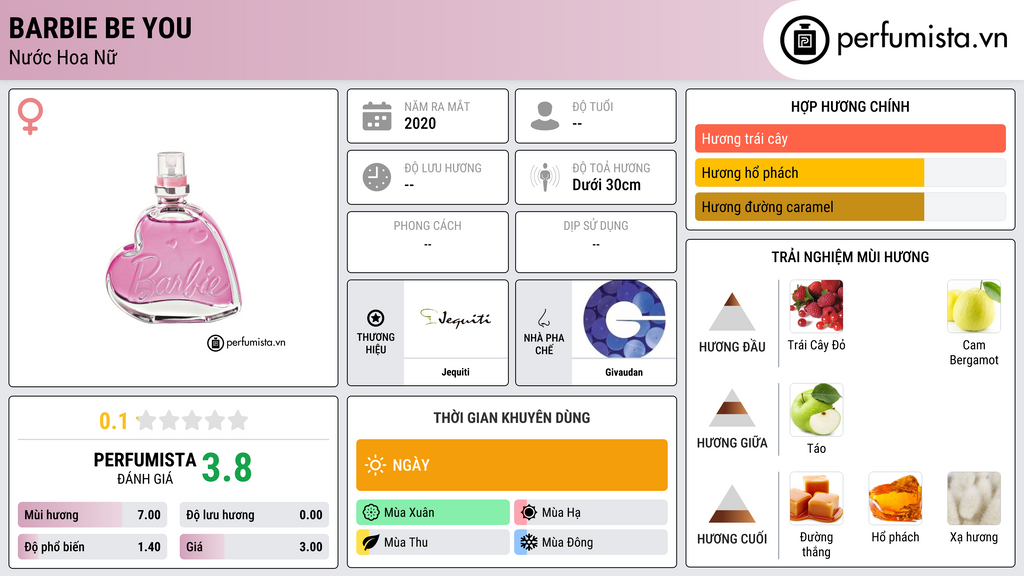Select the Mùa Hạ season
This screenshot has height=576, width=1024.
coord(591,513)
